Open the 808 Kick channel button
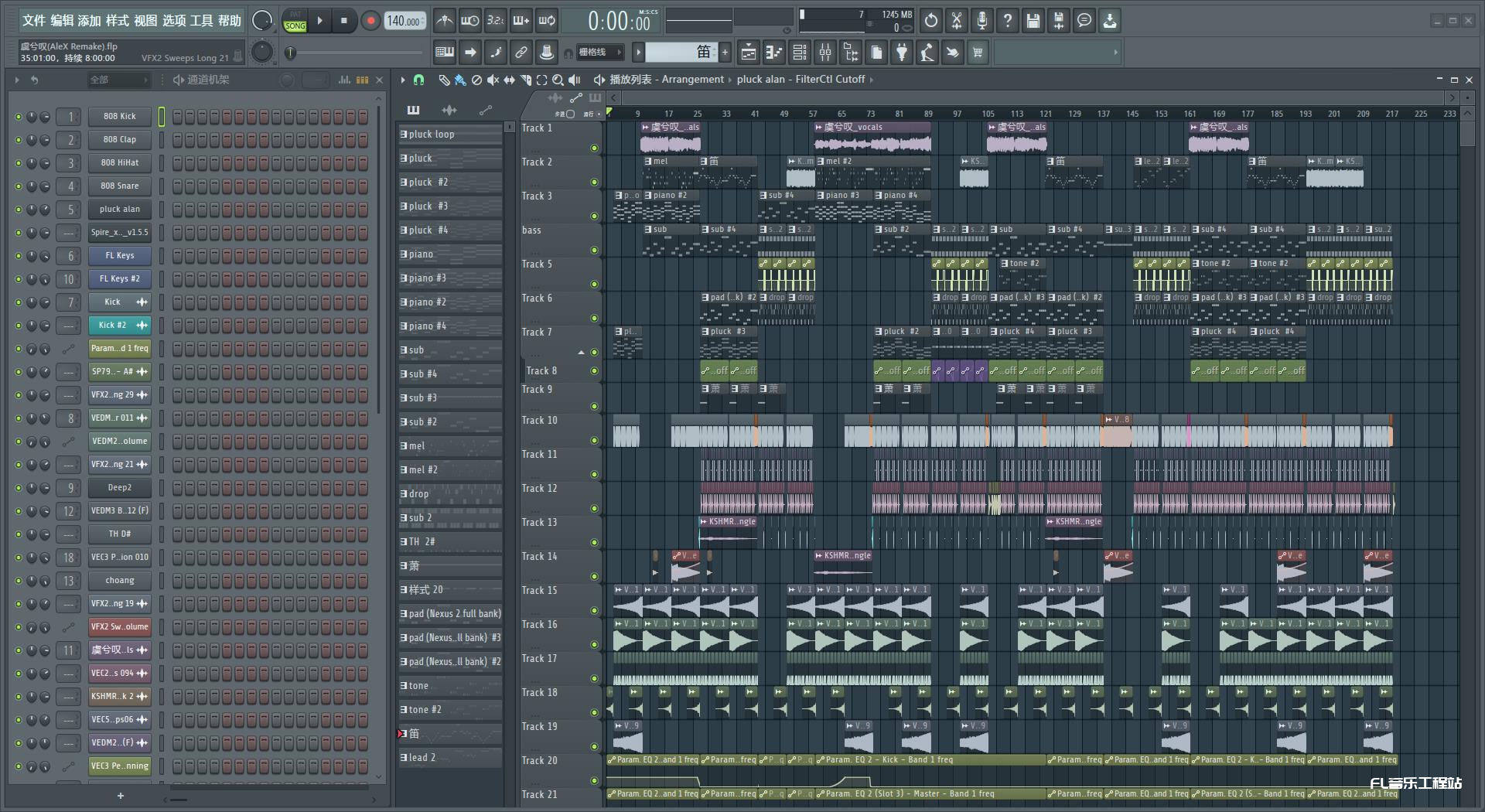 coord(120,117)
